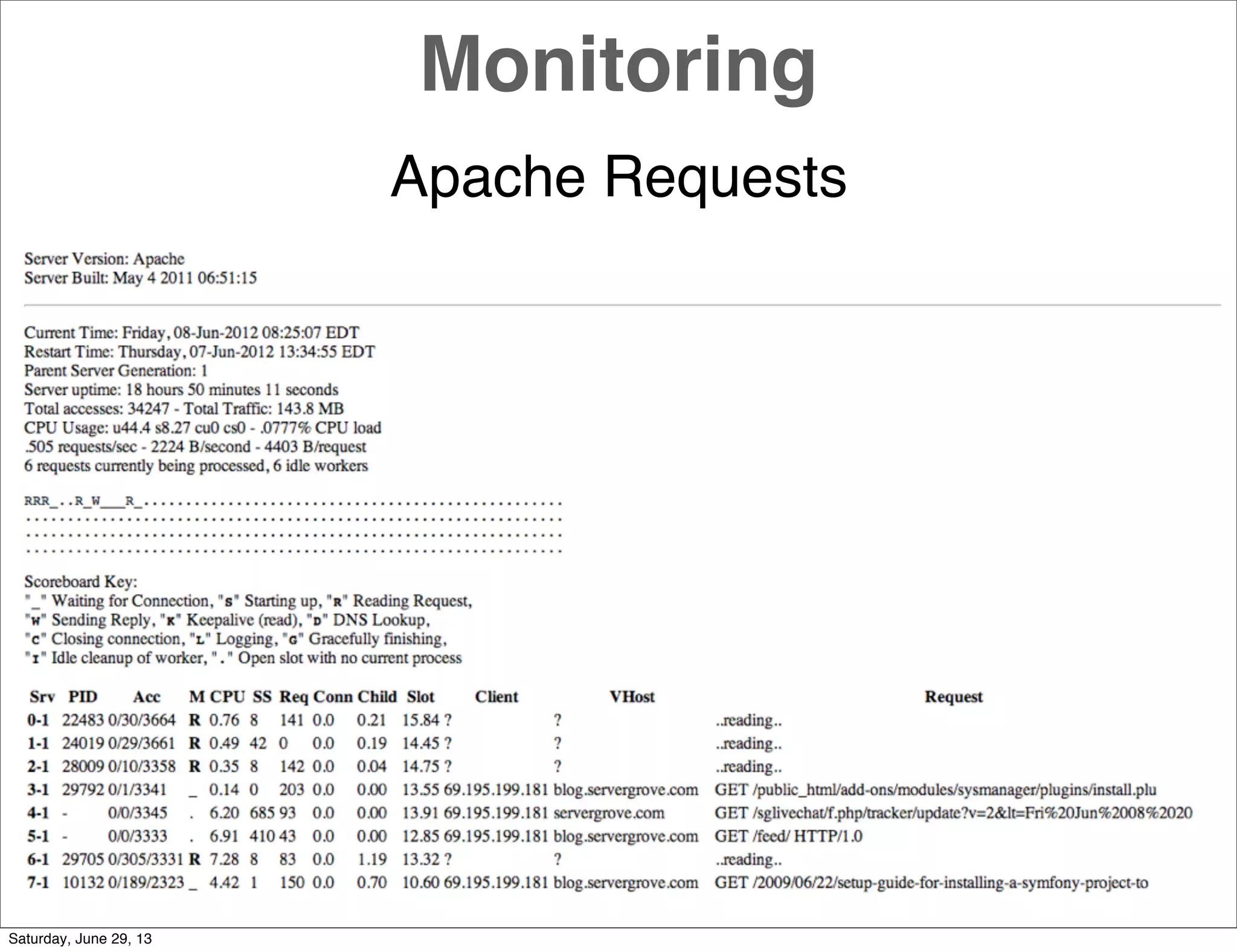Click the 'Sending Reply' key line
This screenshot has width=1237, height=952.
pyautogui.click(x=227, y=620)
